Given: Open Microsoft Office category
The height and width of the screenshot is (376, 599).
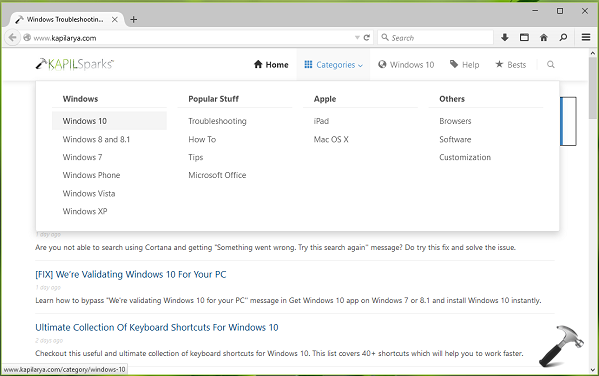Looking at the screenshot, I should (x=217, y=175).
